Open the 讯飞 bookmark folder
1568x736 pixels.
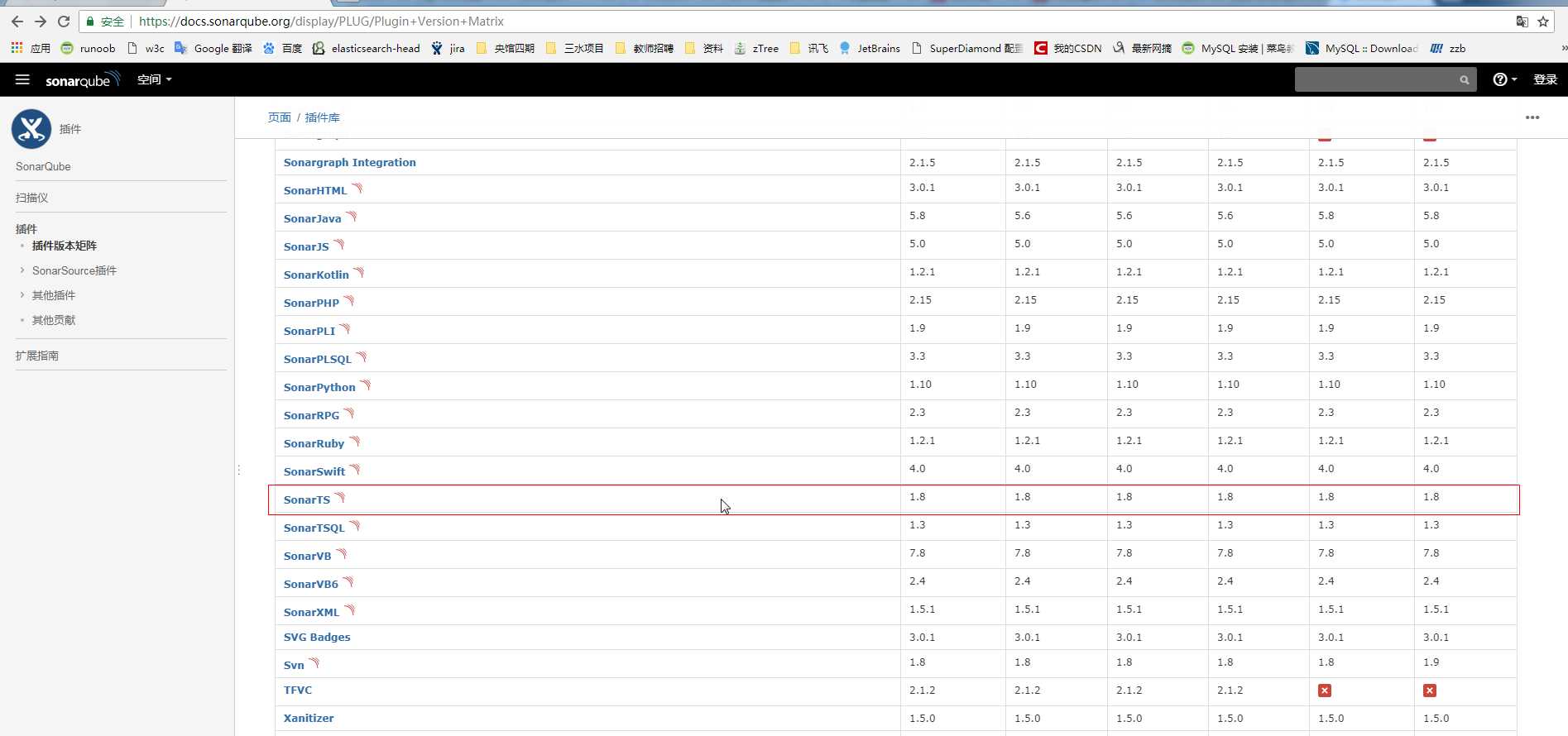[x=808, y=48]
